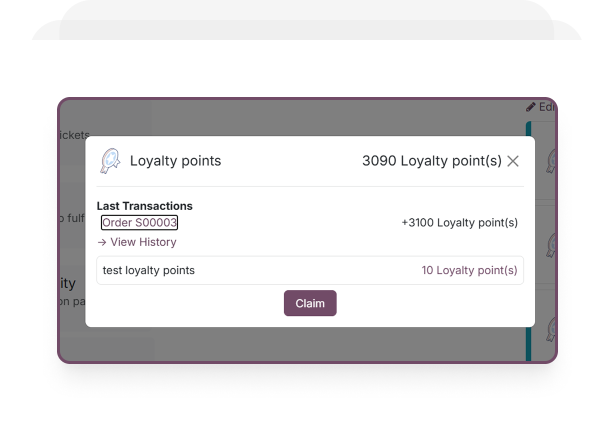Open View History link
Screen dimensions: 615x421
point(143,242)
